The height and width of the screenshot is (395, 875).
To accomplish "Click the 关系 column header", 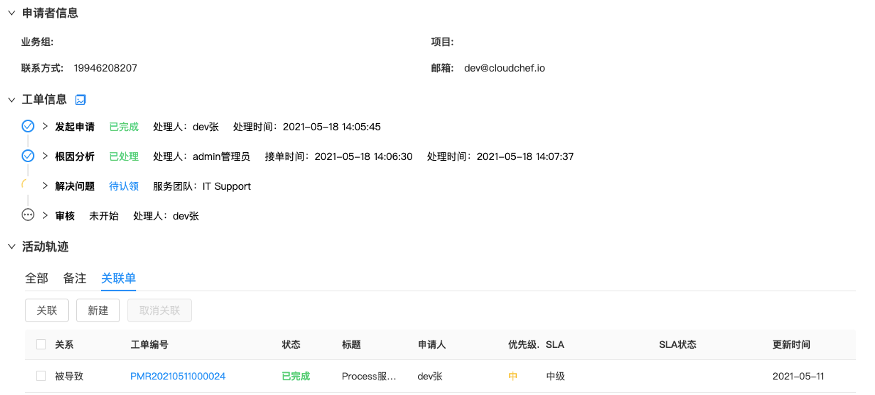I will [x=64, y=345].
